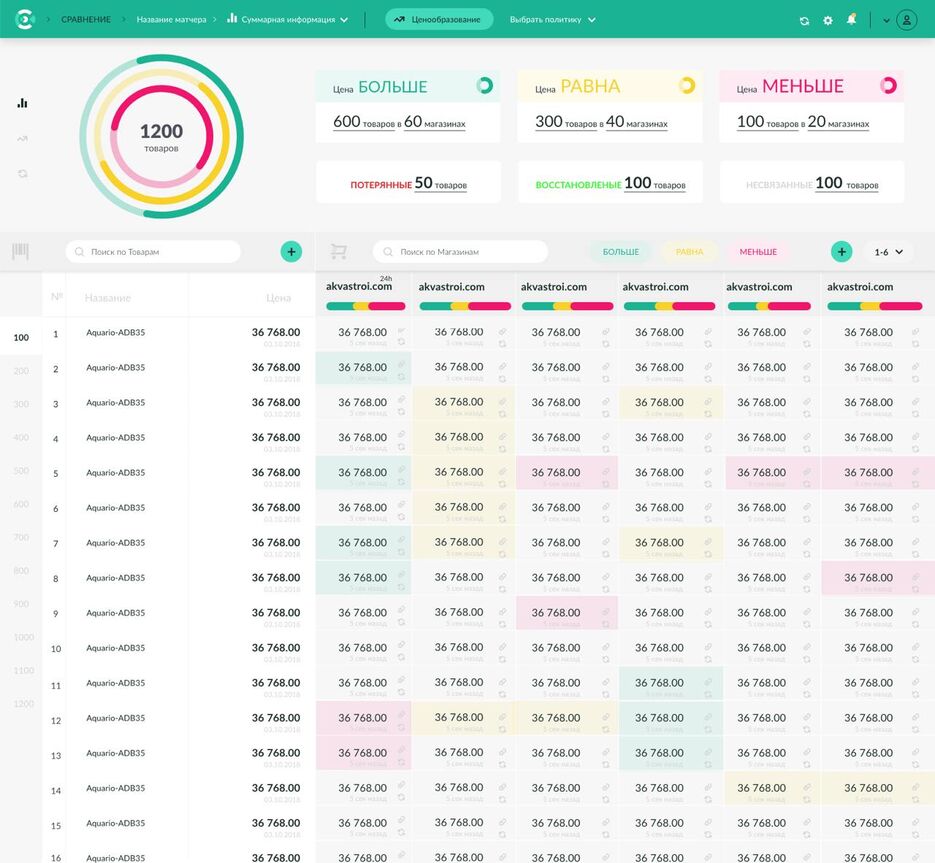Toggle the МЕНЬШЕ filter pill
The image size is (935, 863).
pyautogui.click(x=758, y=252)
